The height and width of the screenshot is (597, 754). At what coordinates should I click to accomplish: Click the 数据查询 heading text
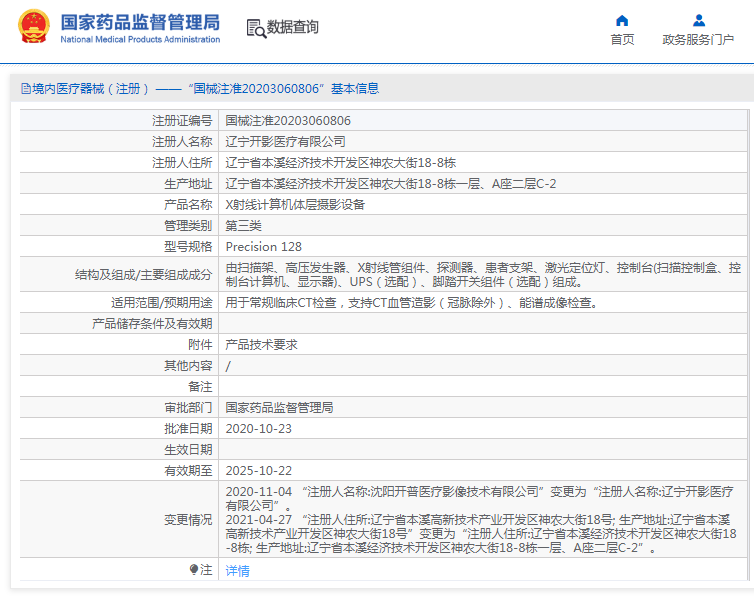[293, 27]
